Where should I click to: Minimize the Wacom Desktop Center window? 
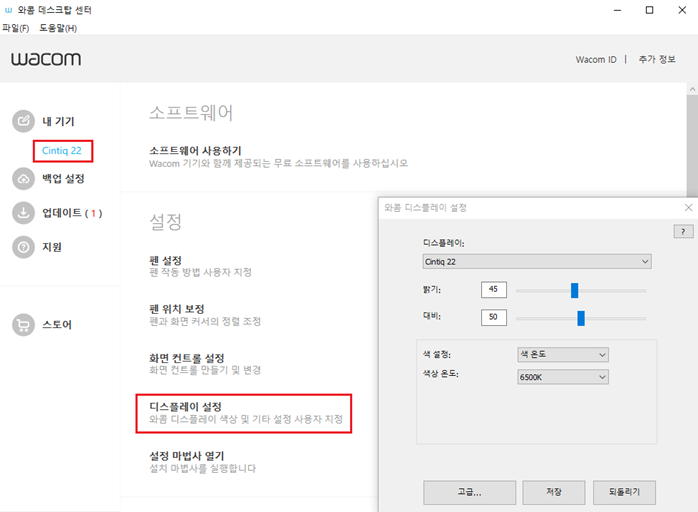(617, 10)
